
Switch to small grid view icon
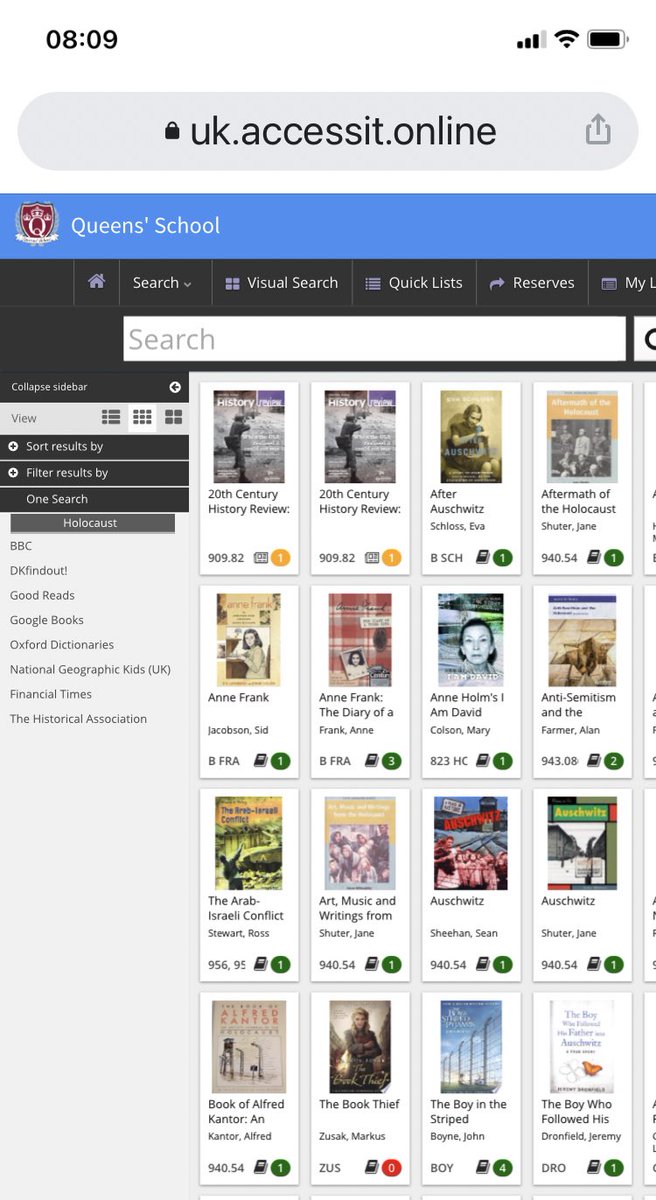click(x=142, y=417)
